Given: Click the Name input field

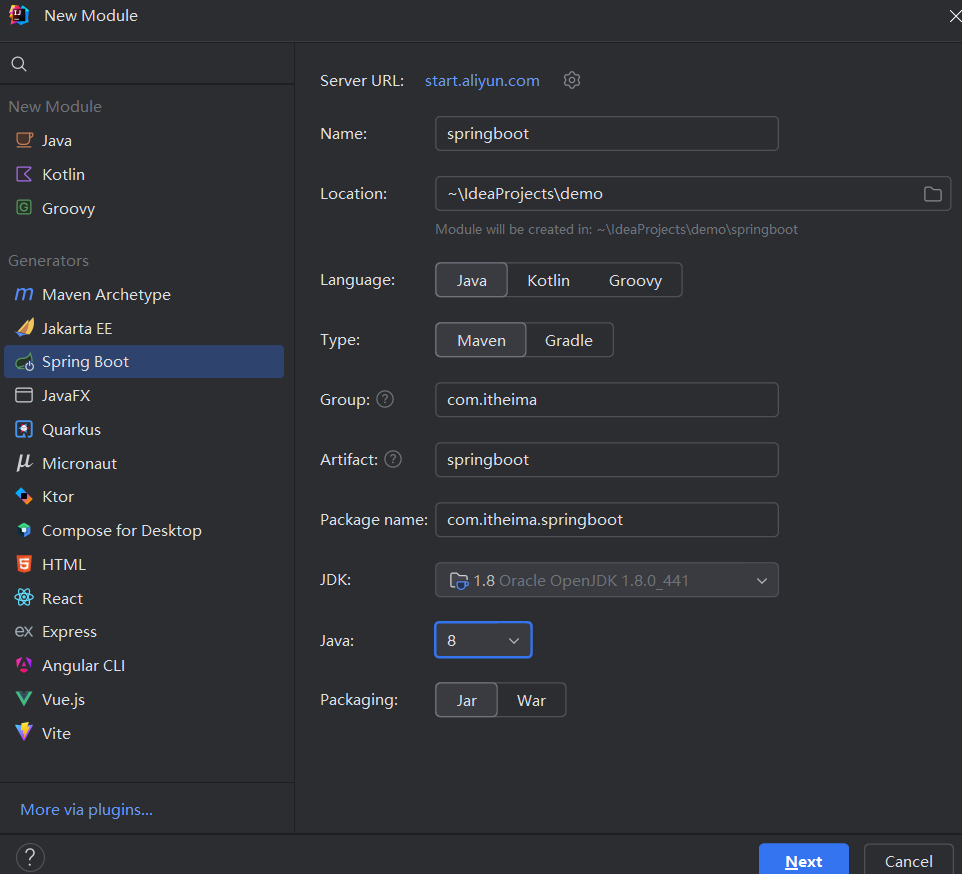Looking at the screenshot, I should point(607,134).
